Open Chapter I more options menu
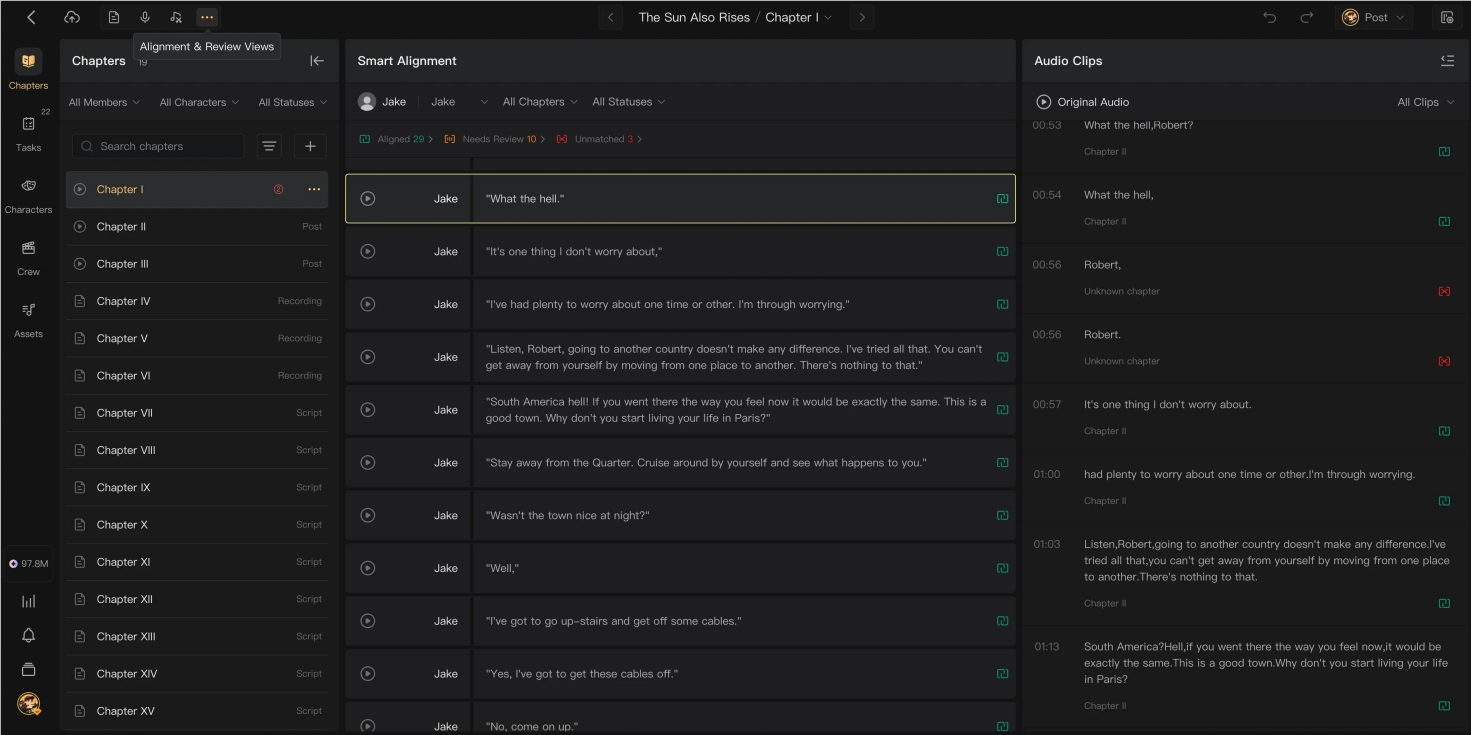Image resolution: width=1471 pixels, height=735 pixels. click(314, 190)
